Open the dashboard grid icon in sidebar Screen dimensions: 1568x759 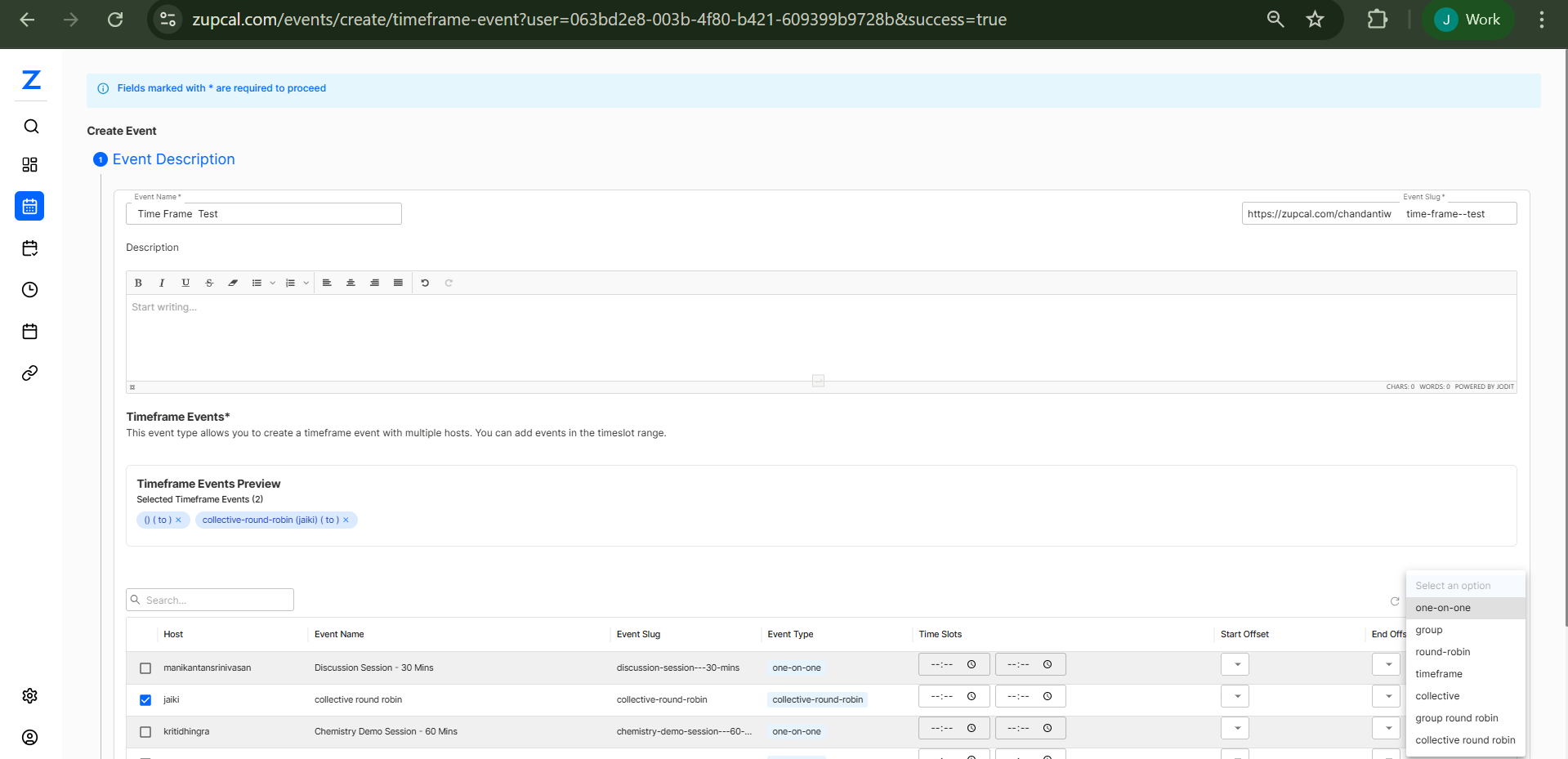point(30,165)
